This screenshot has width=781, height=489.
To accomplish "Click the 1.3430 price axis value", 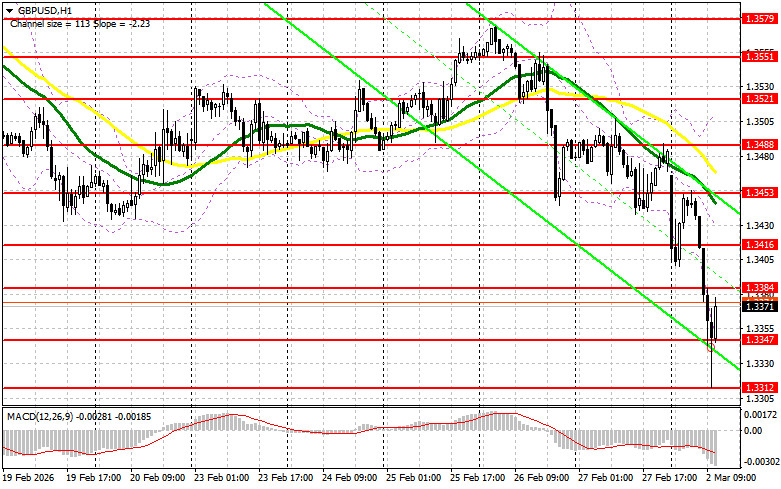I will pyautogui.click(x=761, y=226).
